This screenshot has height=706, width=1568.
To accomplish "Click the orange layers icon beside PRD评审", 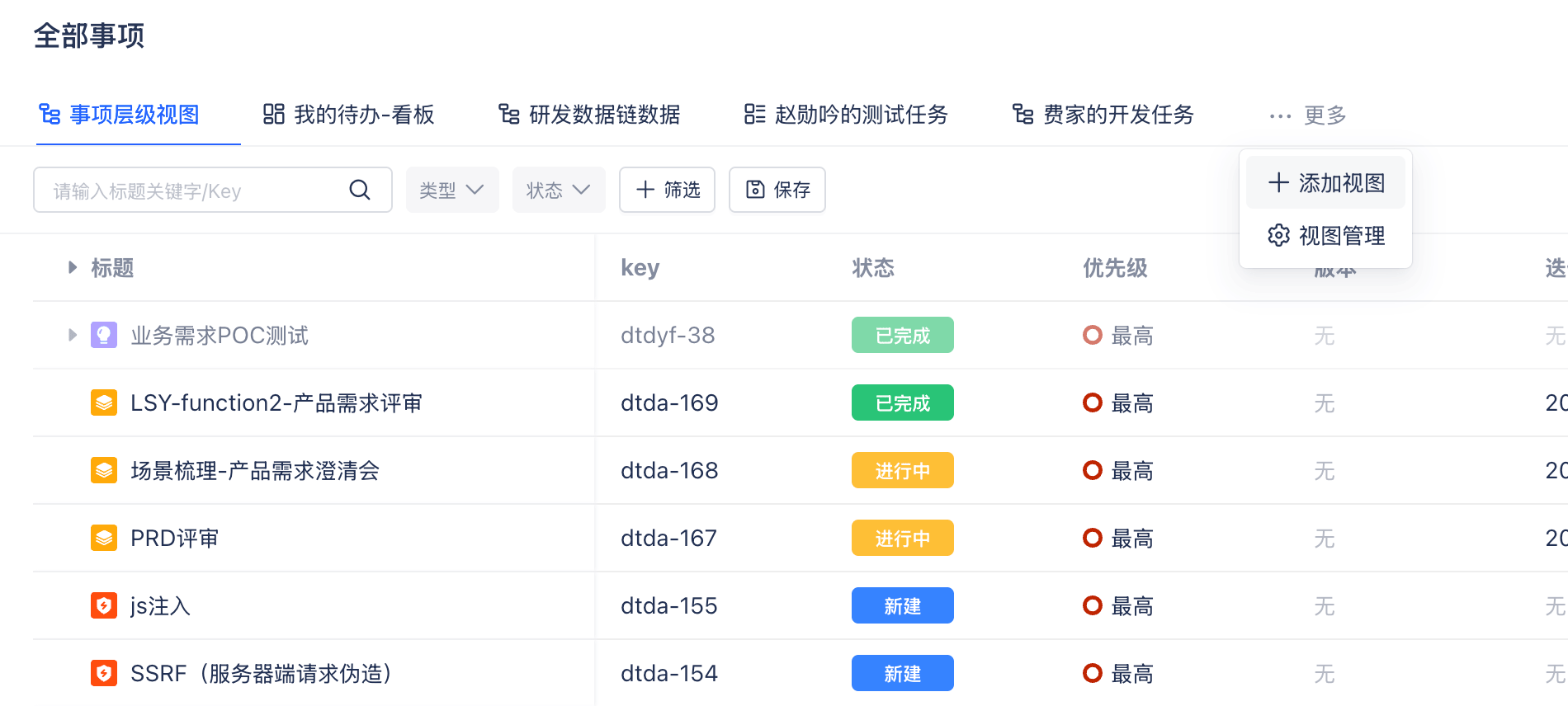I will tap(104, 538).
